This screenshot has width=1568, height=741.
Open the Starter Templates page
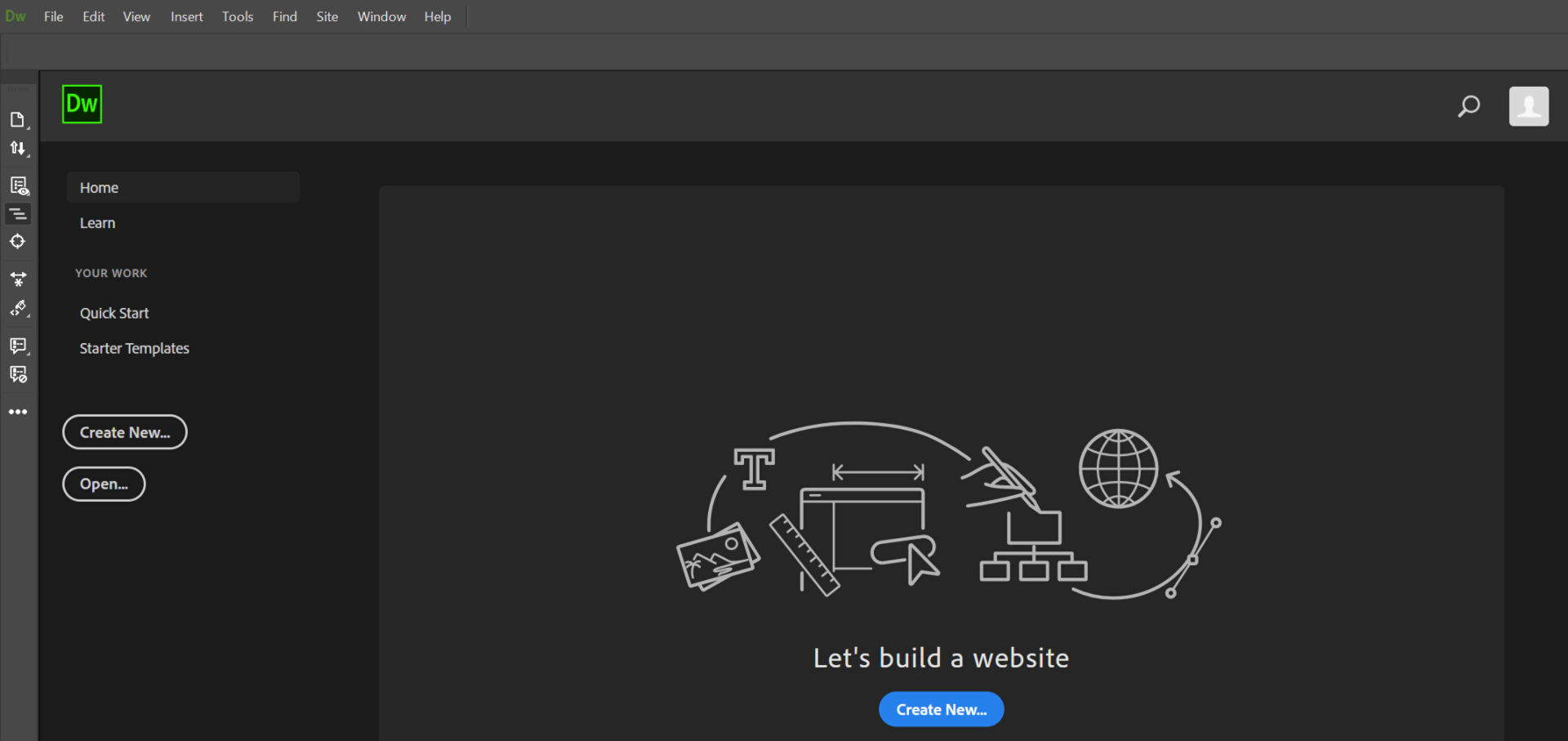[x=134, y=348]
